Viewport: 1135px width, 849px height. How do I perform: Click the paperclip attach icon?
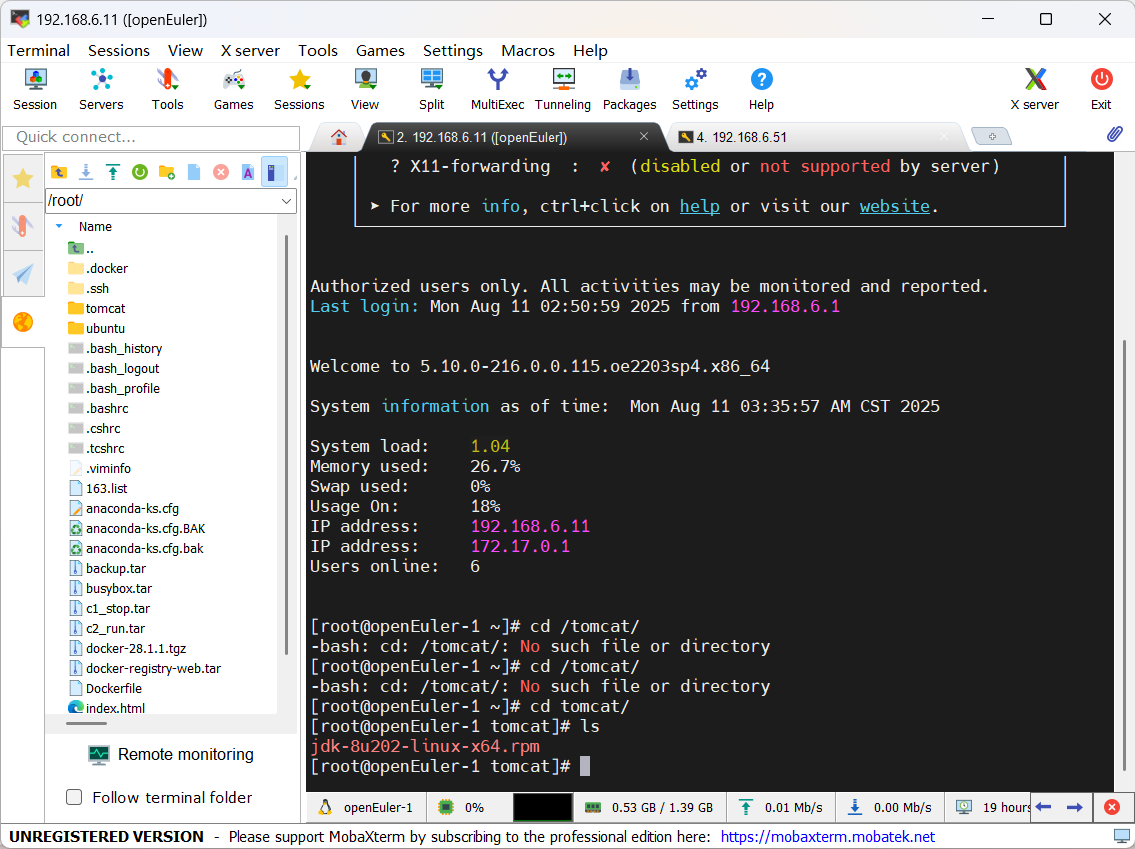(1115, 134)
